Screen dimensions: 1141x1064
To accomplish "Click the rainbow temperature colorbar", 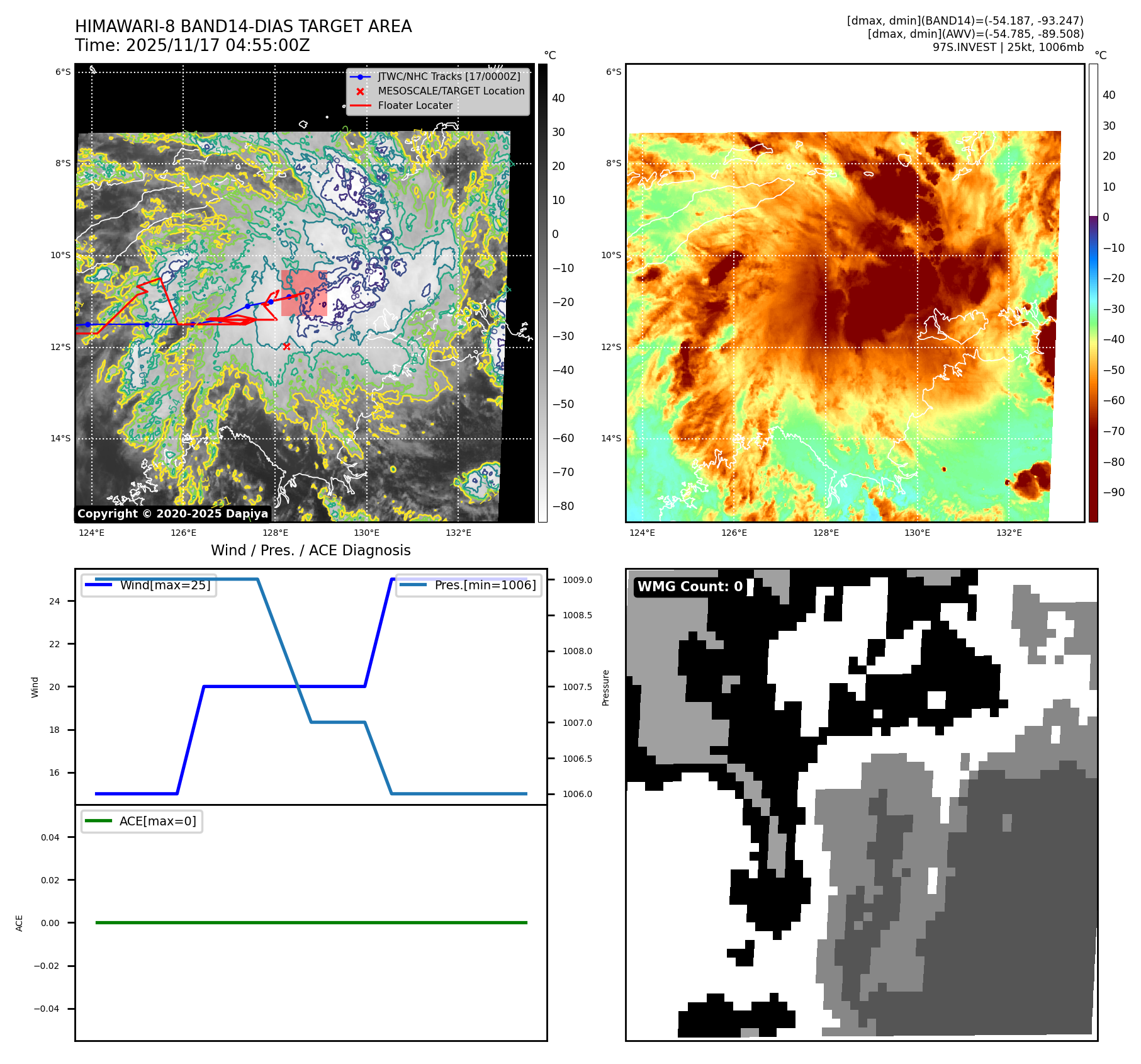I will click(1093, 293).
